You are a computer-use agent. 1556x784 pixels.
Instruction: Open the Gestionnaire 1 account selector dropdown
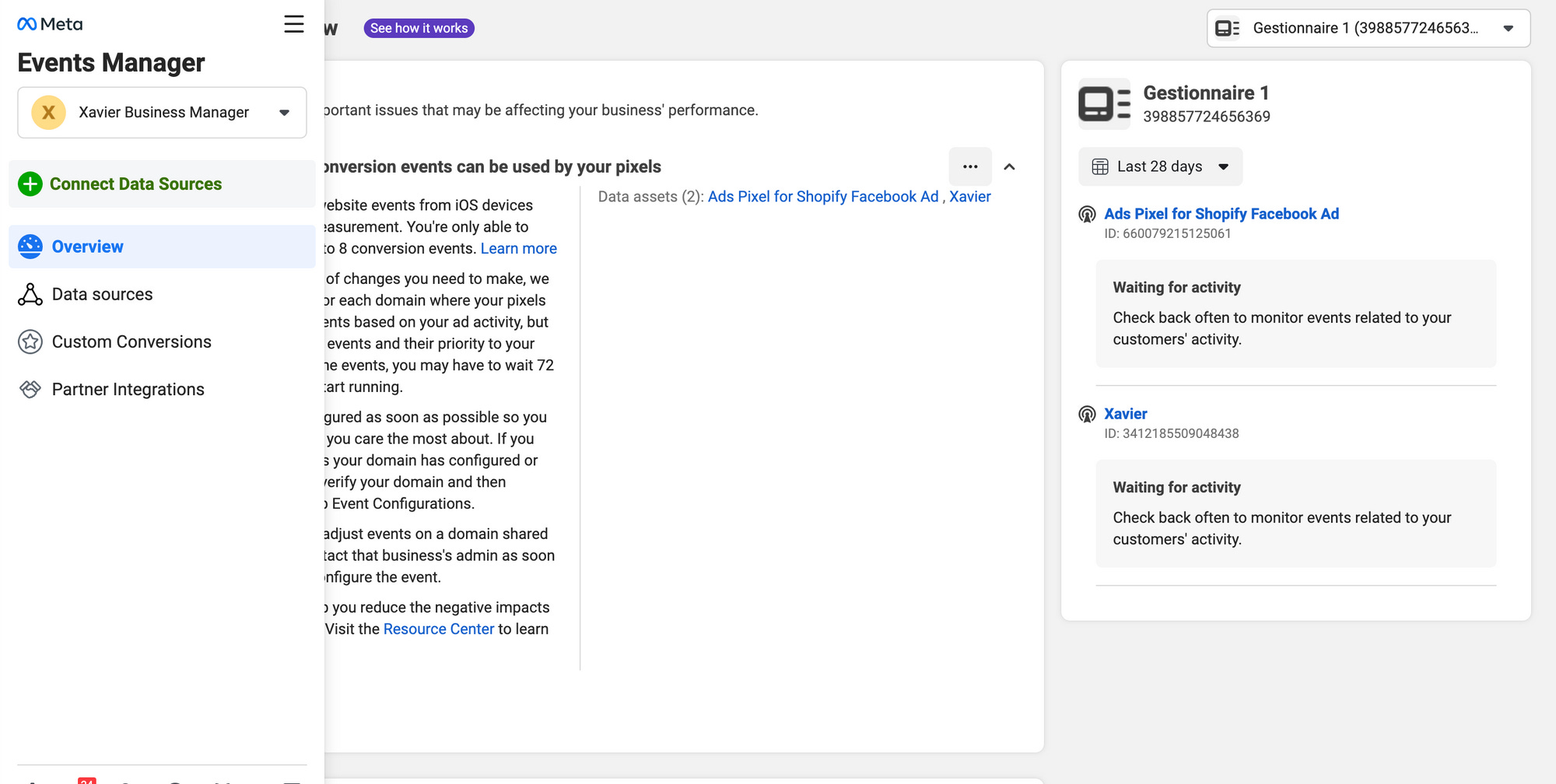pos(1369,28)
